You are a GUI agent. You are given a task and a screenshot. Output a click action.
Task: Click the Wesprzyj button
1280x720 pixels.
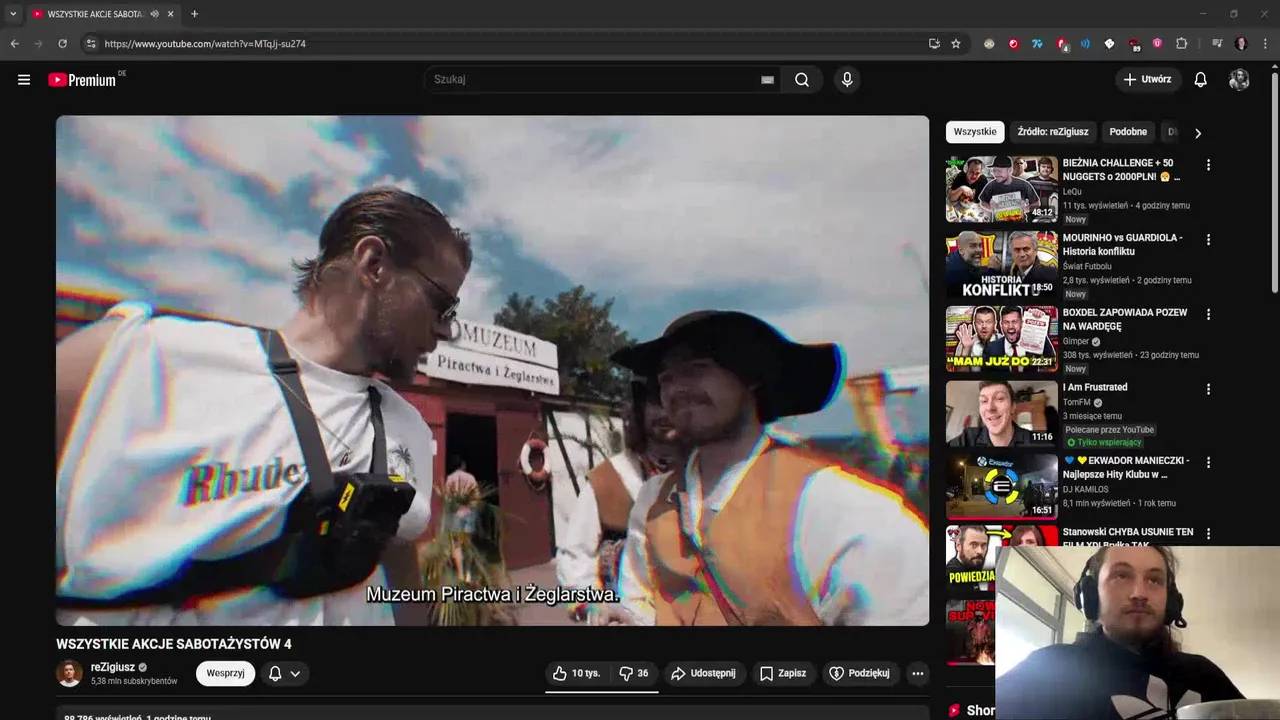tap(225, 674)
